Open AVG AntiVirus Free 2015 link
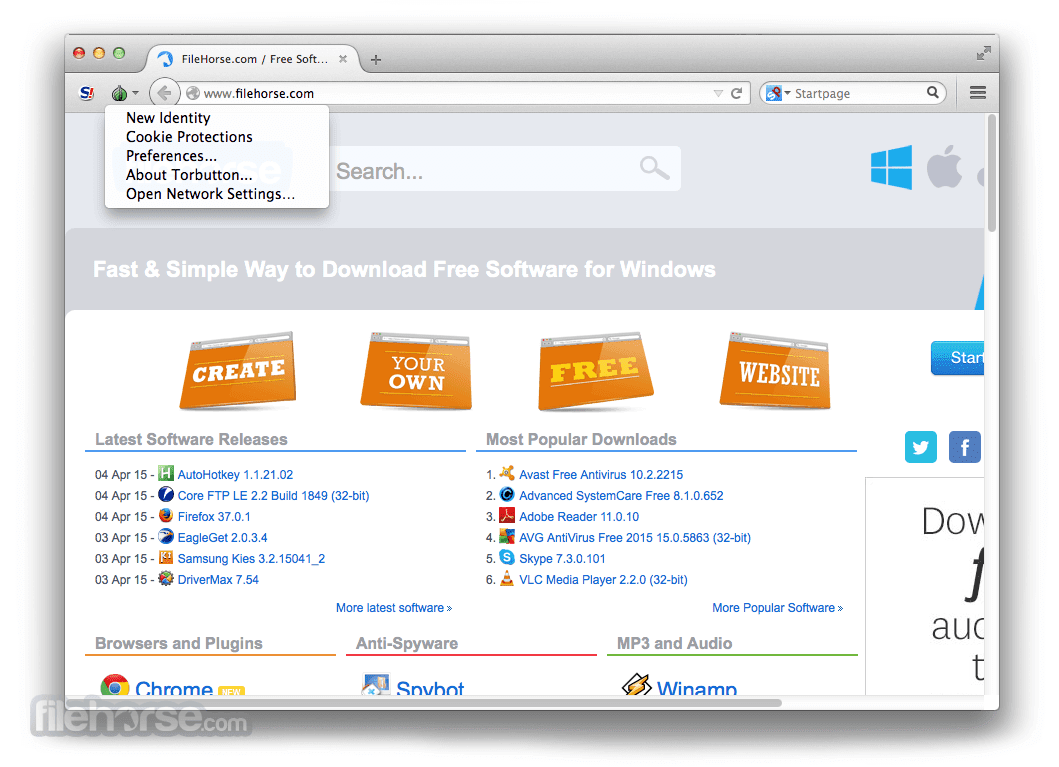 635,537
